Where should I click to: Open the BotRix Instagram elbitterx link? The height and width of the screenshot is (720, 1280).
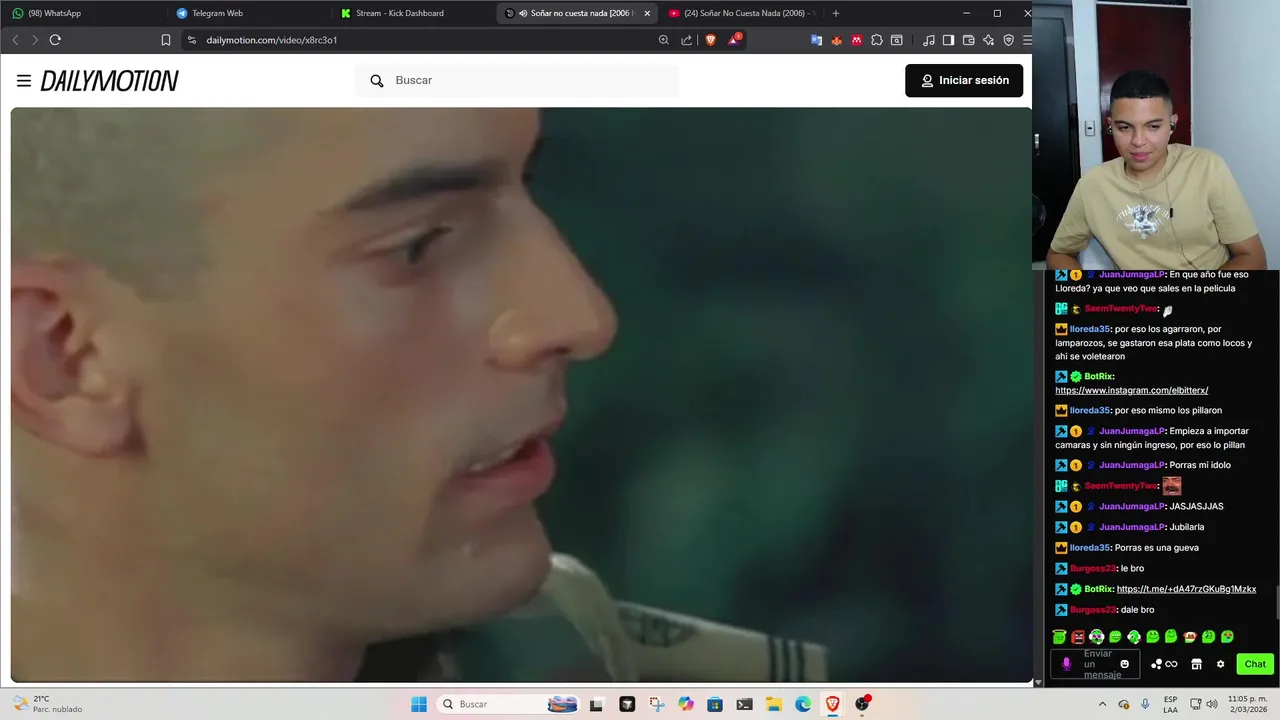pos(1131,390)
